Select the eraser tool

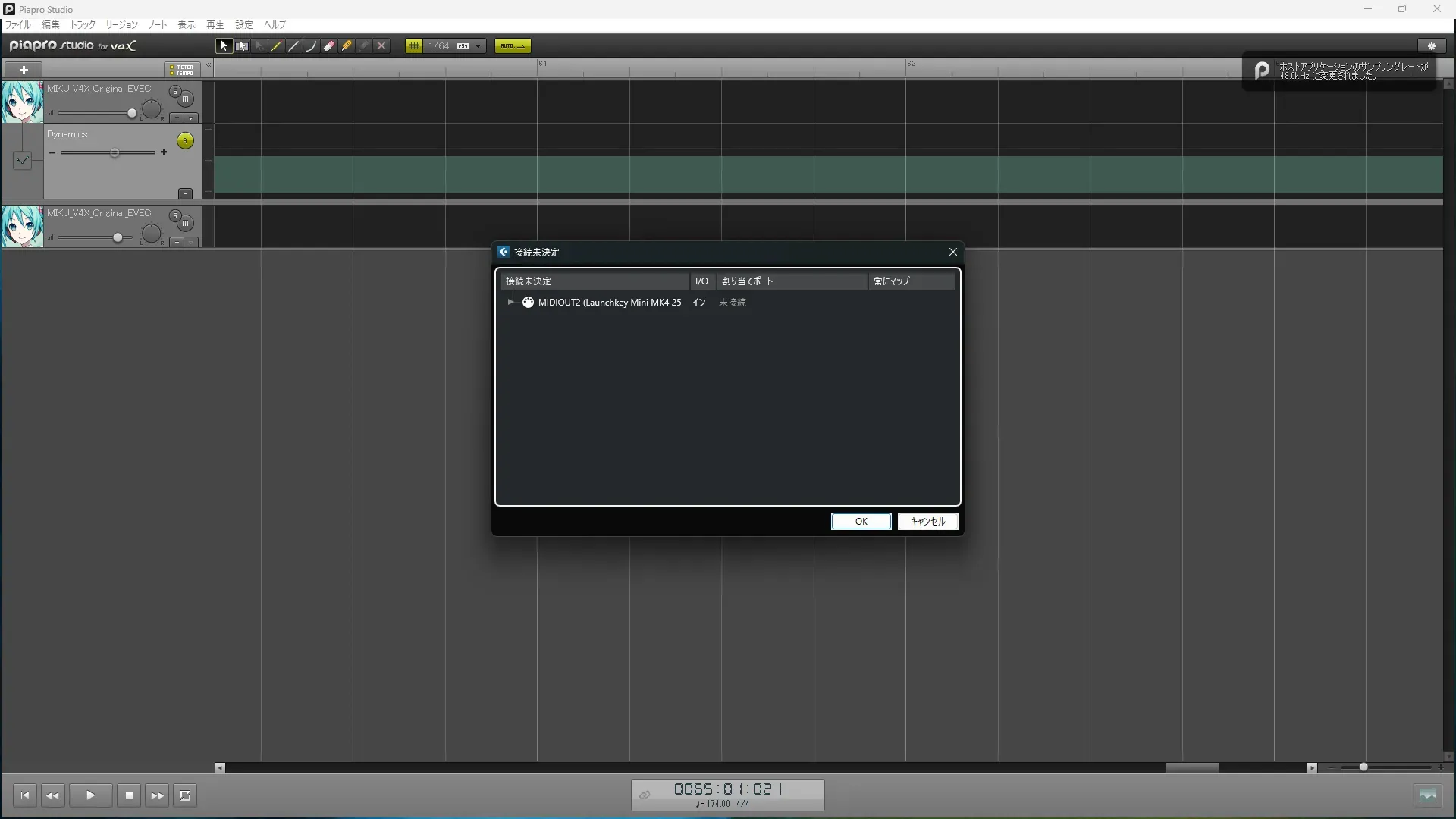329,46
